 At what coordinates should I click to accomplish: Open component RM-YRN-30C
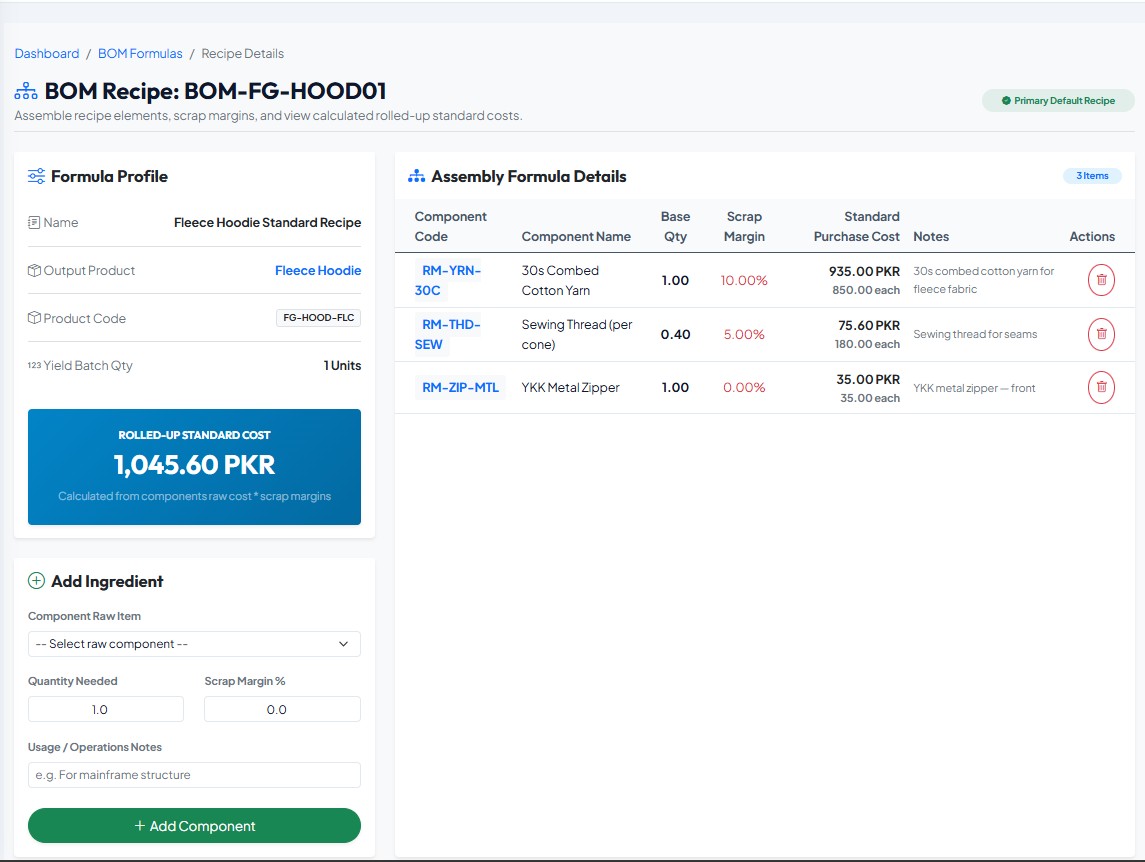pyautogui.click(x=448, y=280)
